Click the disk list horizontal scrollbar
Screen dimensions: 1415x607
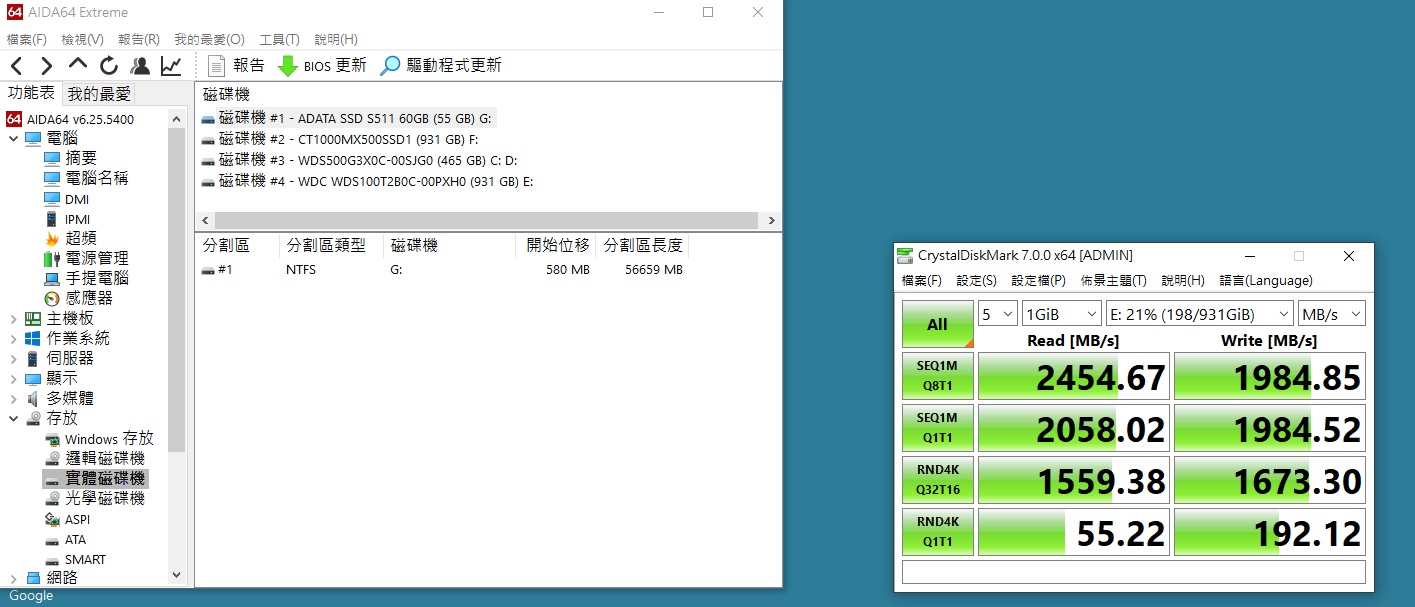pos(488,220)
